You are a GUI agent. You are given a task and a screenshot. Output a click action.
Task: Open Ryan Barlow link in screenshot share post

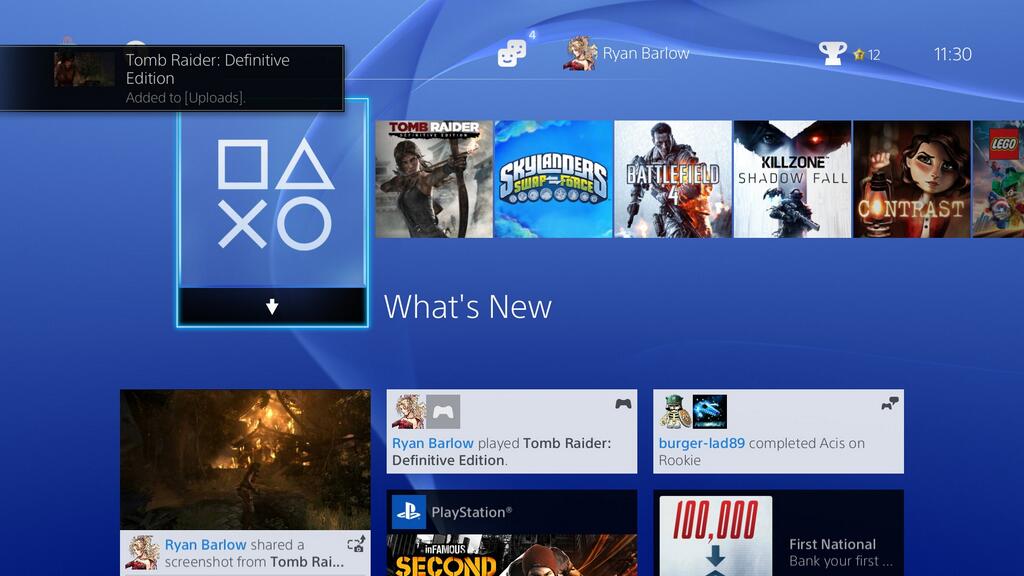click(x=205, y=545)
